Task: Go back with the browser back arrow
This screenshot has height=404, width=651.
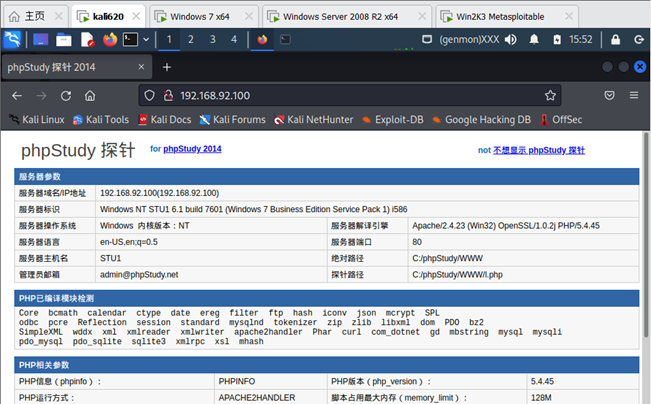Action: point(17,96)
